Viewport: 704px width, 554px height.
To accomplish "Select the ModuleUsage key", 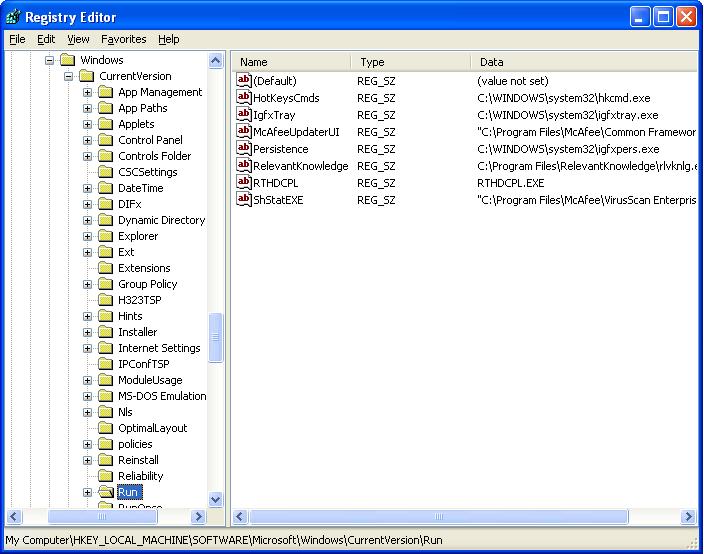I will [x=150, y=380].
